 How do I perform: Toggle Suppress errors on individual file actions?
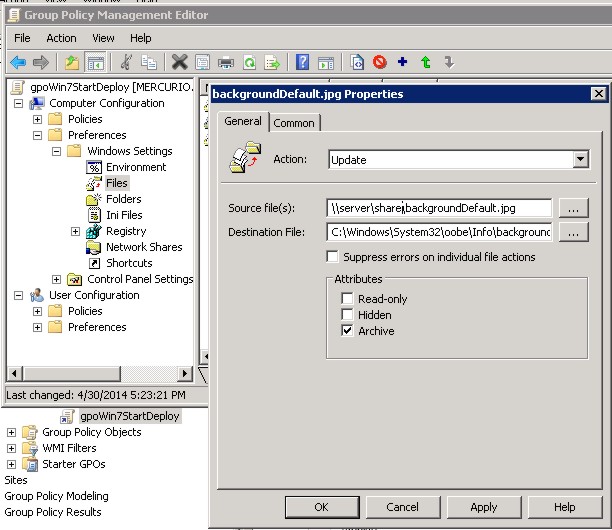click(333, 257)
